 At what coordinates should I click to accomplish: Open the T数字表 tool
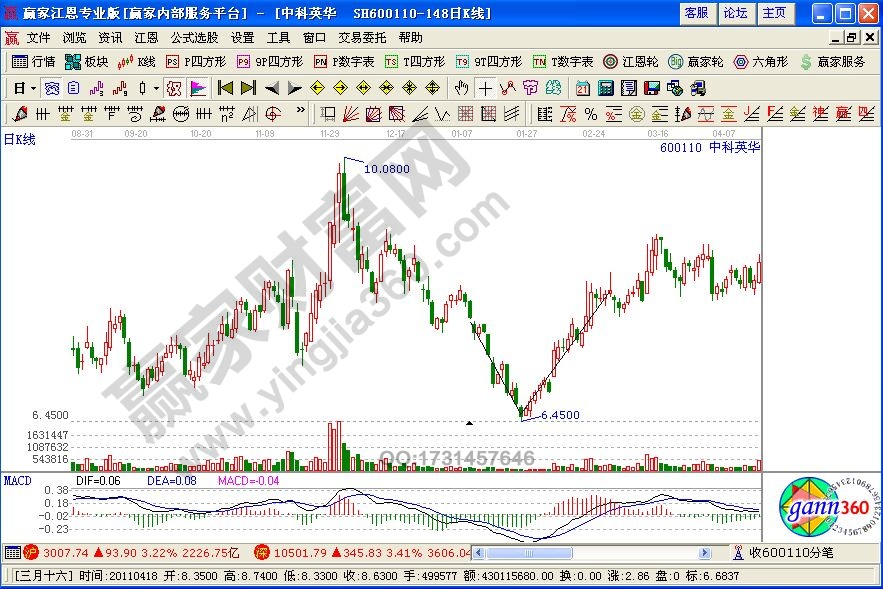click(x=563, y=61)
